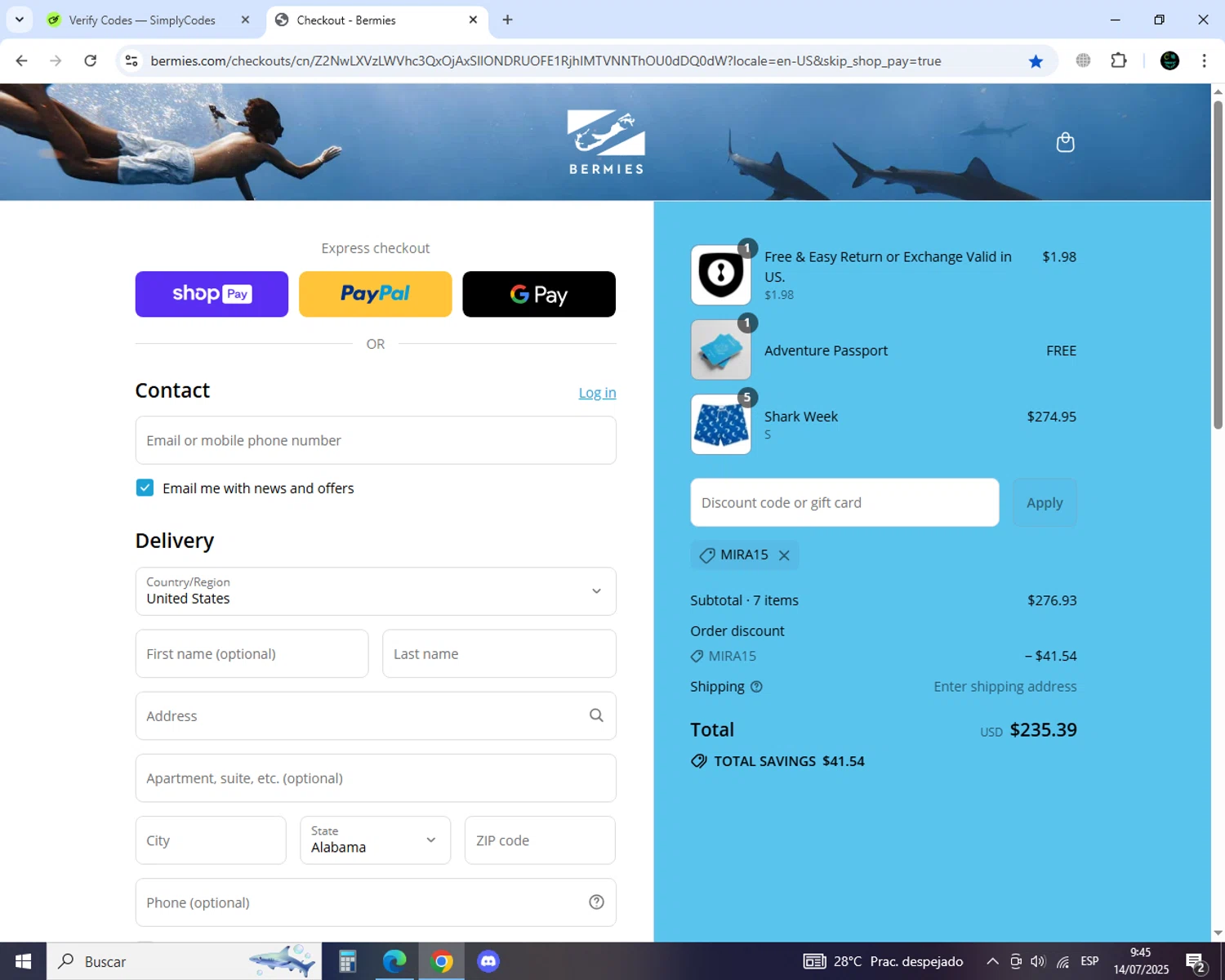Open the Windows Start menu
Screen dimensions: 1225x980
[23, 961]
